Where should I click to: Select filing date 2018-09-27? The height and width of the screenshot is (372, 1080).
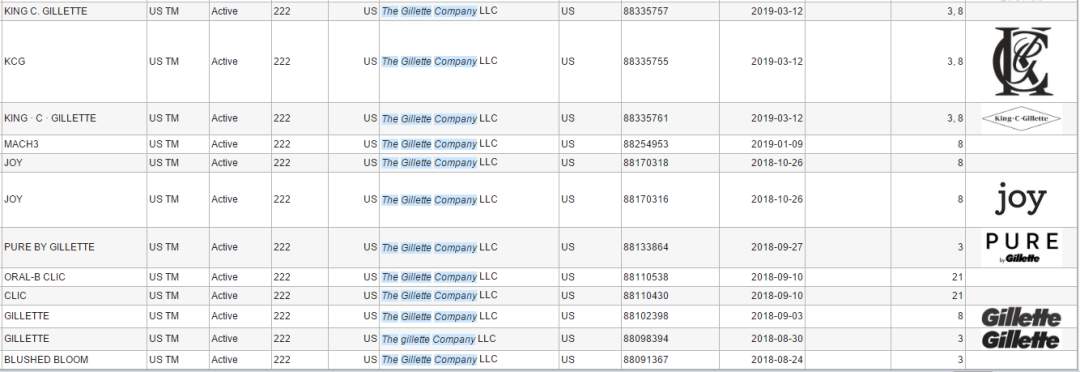[777, 247]
